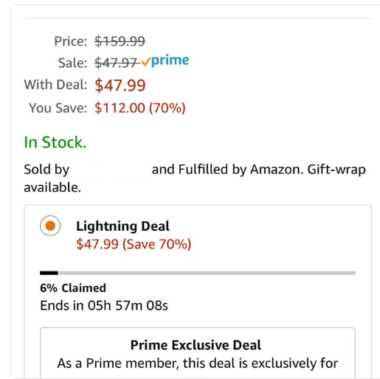Click the With Deal label
This screenshot has height=379, width=380.
pos(55,85)
